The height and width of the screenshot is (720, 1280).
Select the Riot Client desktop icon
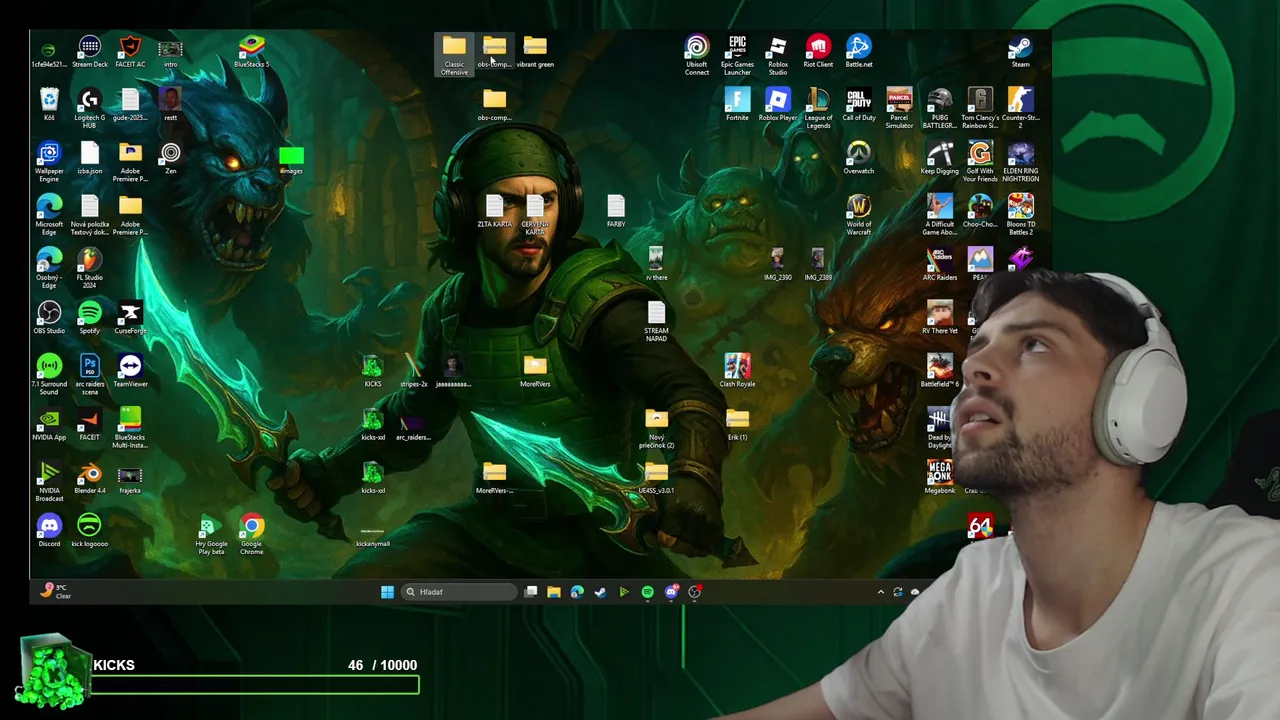(818, 52)
